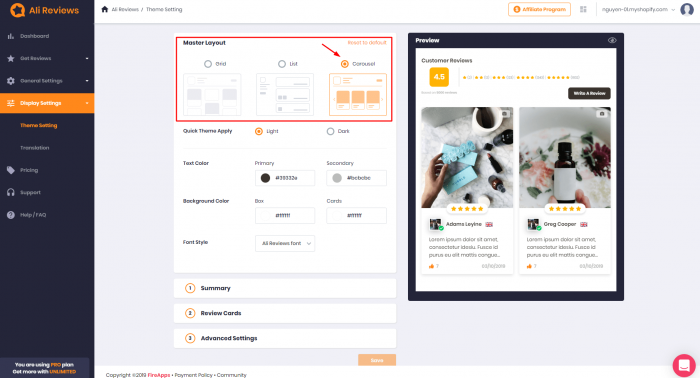The height and width of the screenshot is (378, 700).
Task: Click camera icon on Adams Leyine's photo
Action: point(504,114)
